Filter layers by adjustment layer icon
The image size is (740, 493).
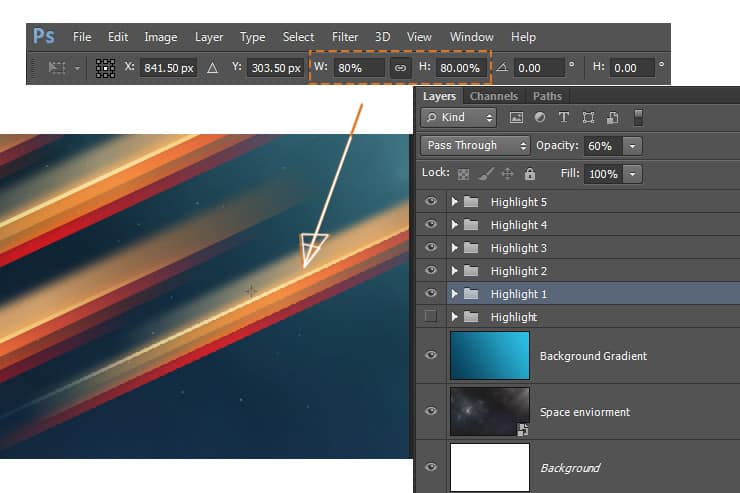pyautogui.click(x=540, y=117)
